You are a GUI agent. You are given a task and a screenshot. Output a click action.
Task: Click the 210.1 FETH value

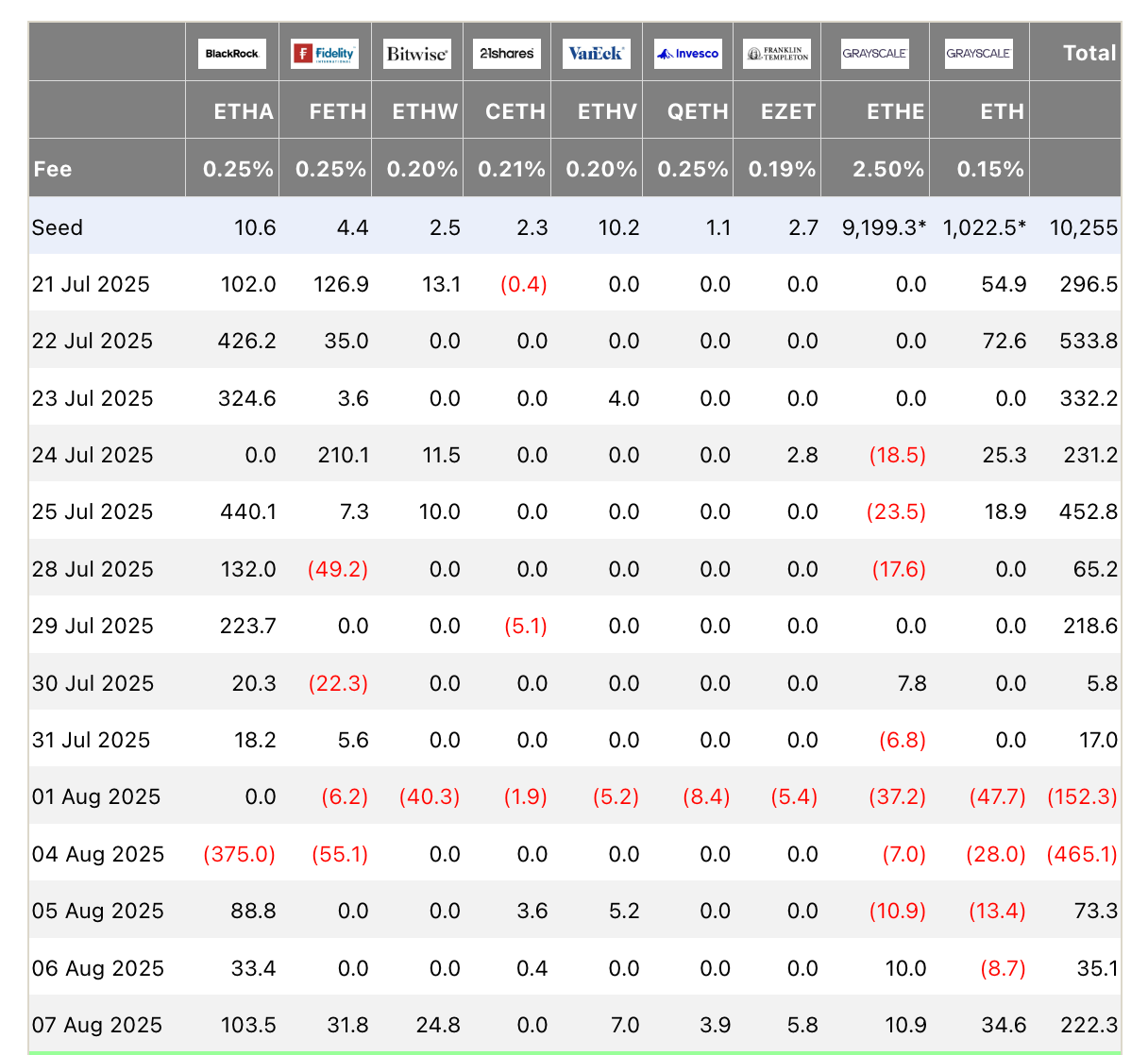(x=341, y=455)
